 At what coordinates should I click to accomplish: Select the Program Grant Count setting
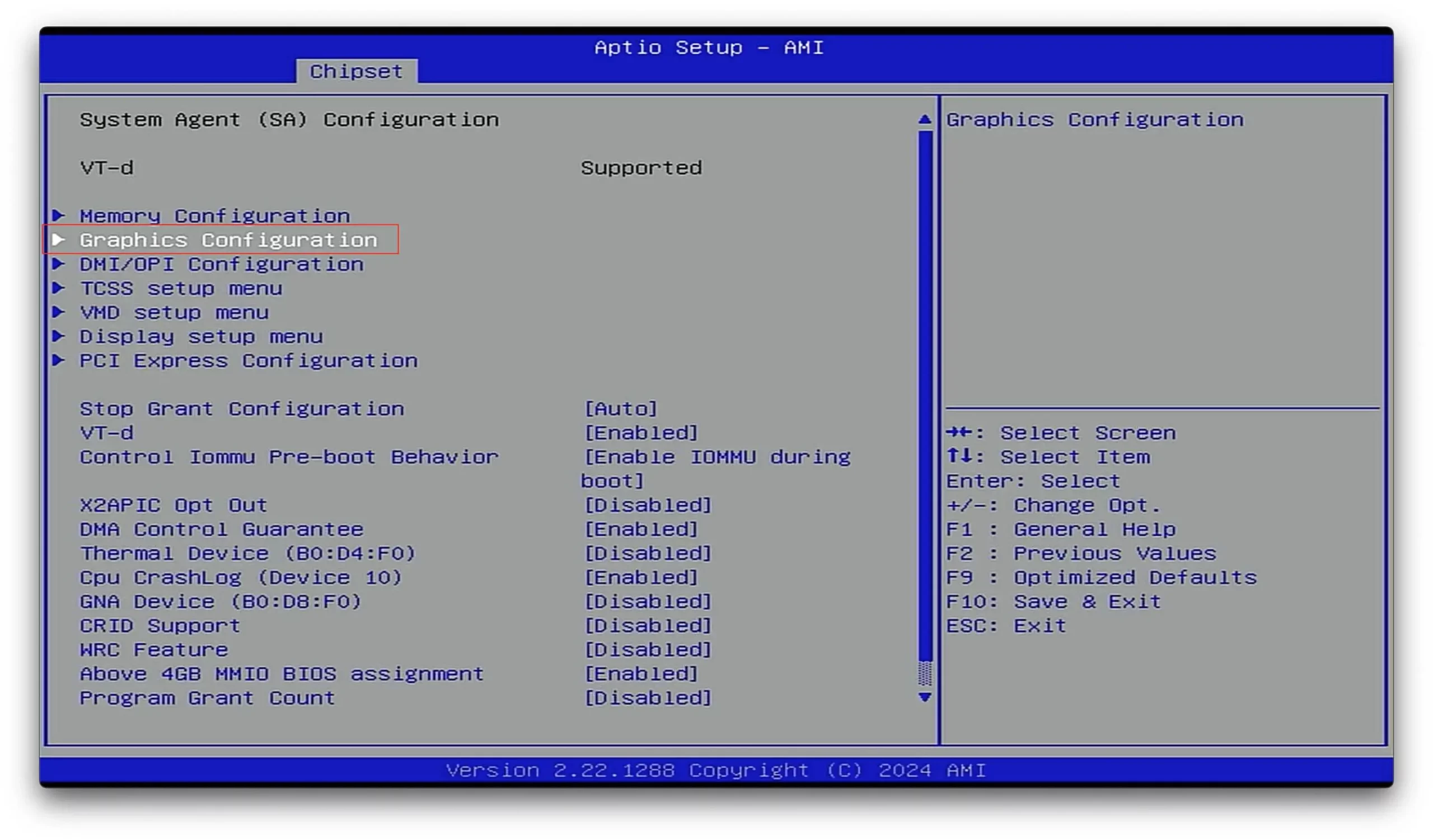pyautogui.click(x=207, y=698)
